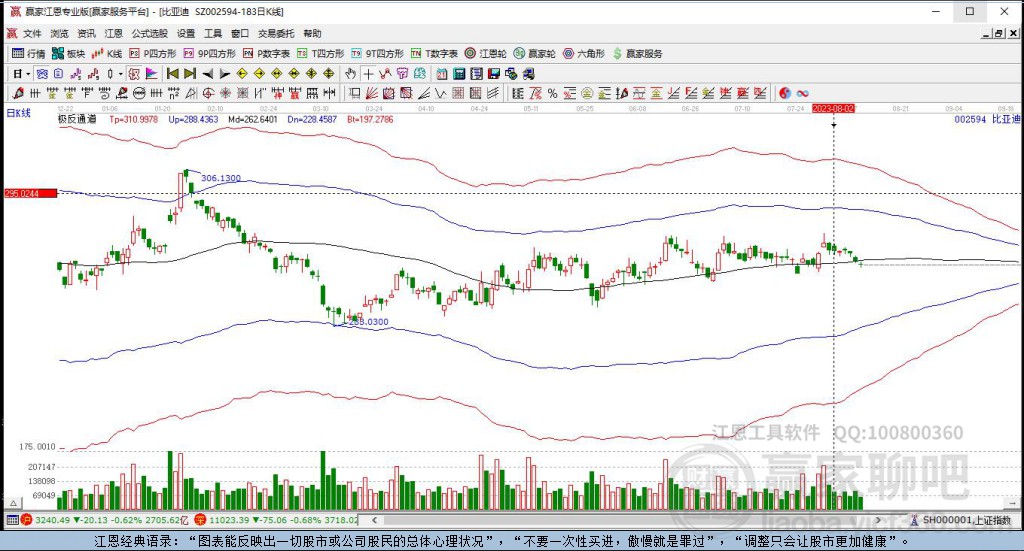Select the n² square grid tool
1024x551 pixels.
coord(174,93)
